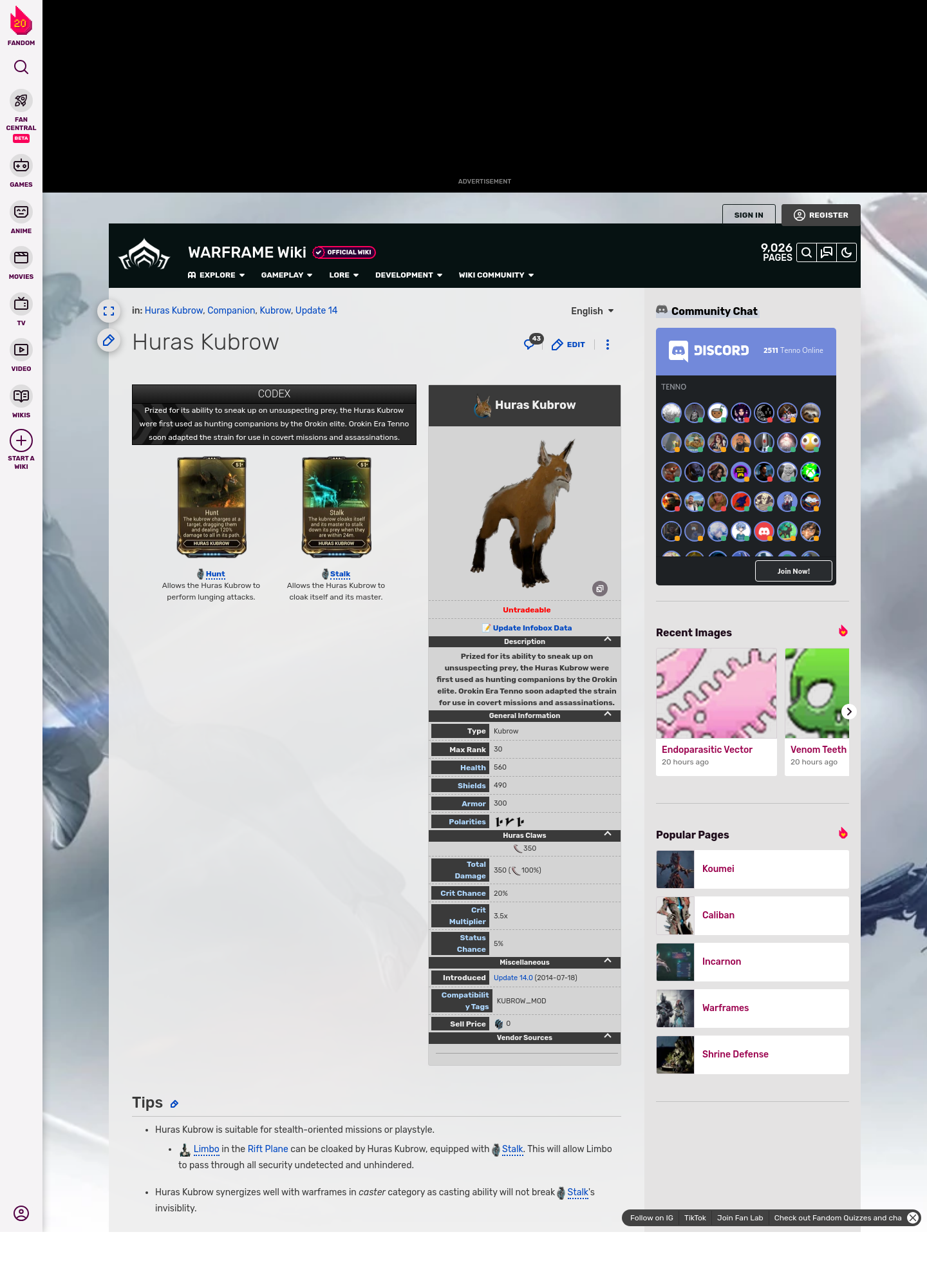The width and height of the screenshot is (927, 1288).
Task: Open the Incarnon popular page
Action: coord(753,962)
